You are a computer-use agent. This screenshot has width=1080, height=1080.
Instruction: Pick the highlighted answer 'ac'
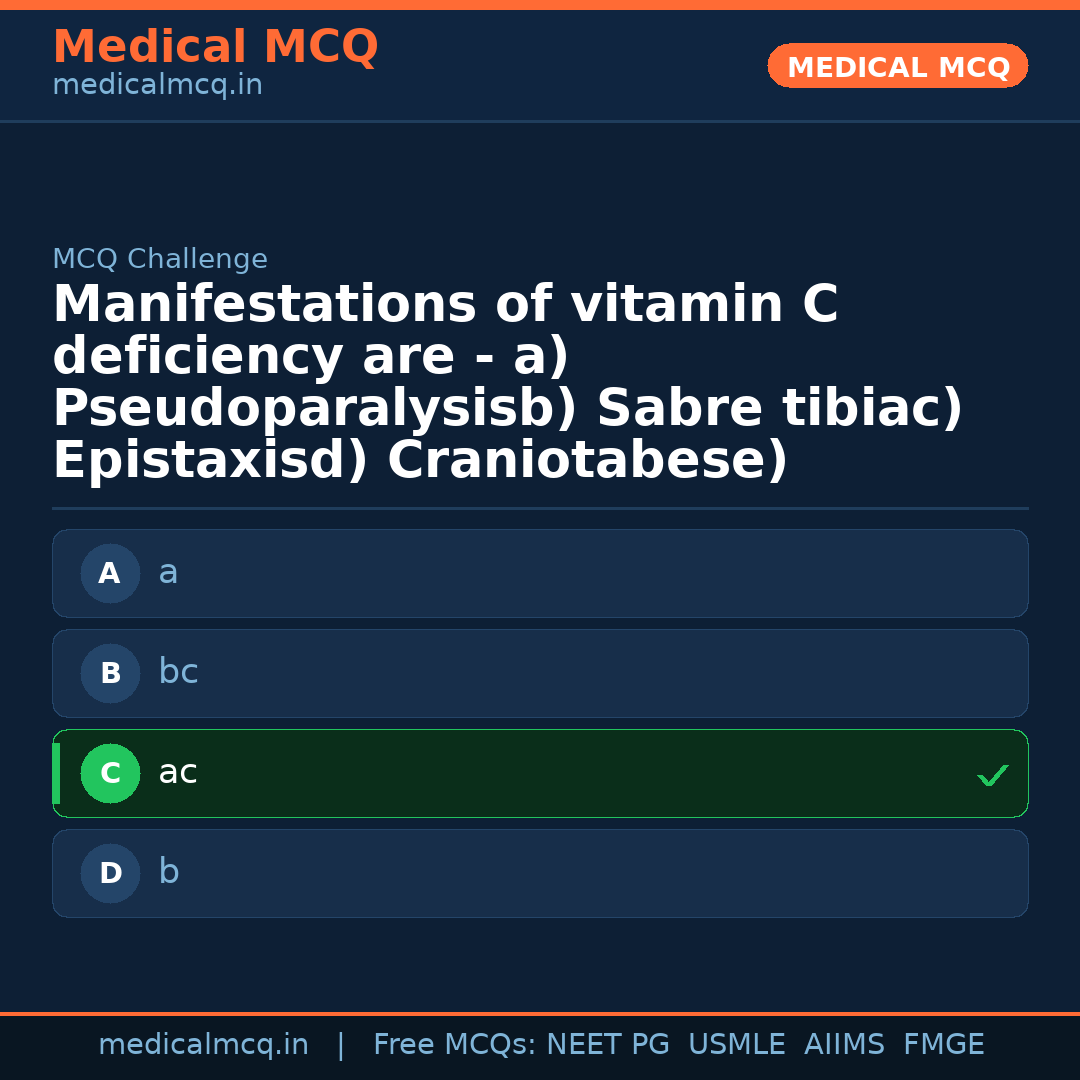540,774
